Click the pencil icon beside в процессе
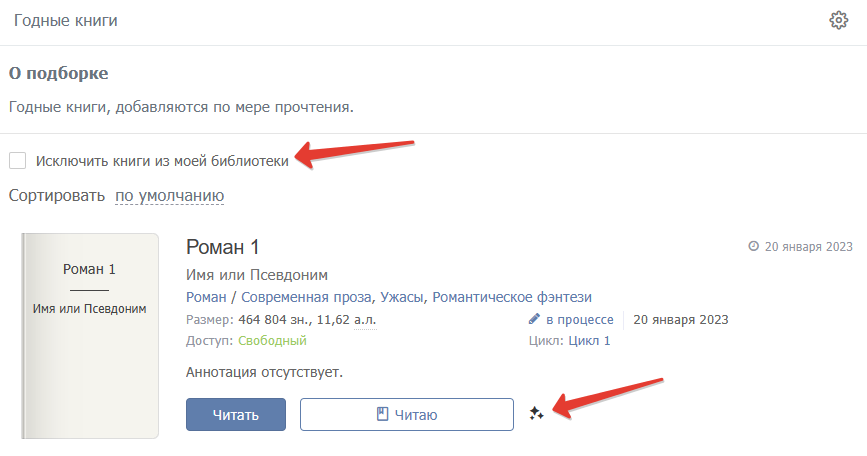This screenshot has width=867, height=456. (534, 319)
